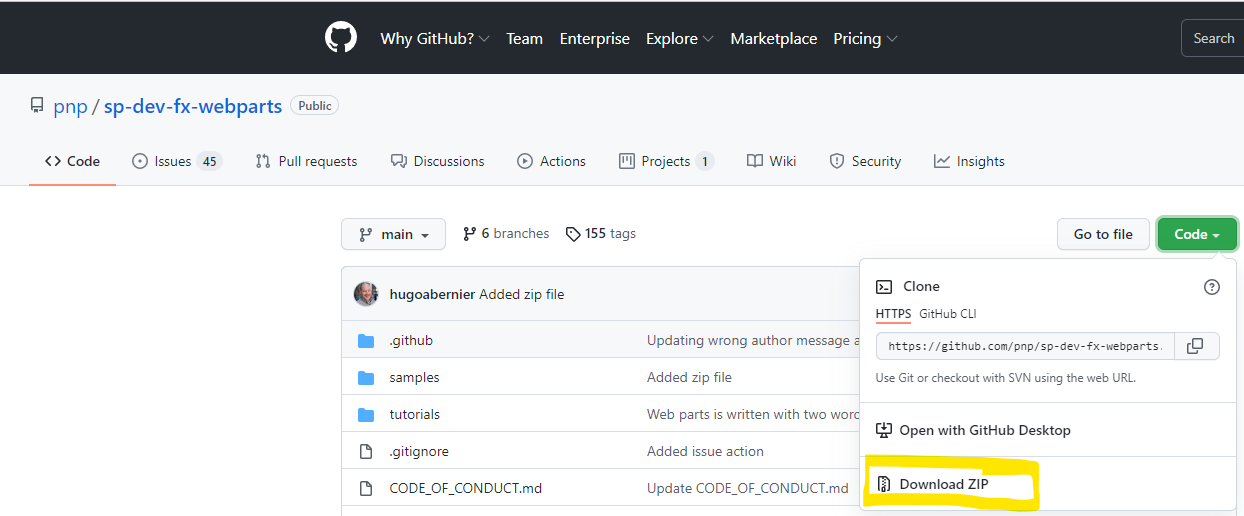
Task: Click the .gitignore file icon
Action: coord(366,452)
